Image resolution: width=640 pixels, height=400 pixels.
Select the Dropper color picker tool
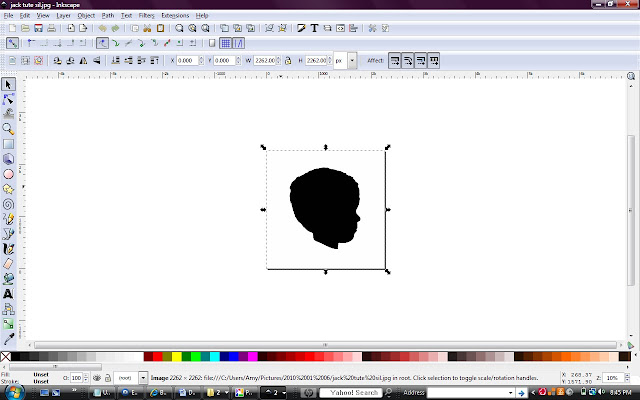(x=8, y=339)
